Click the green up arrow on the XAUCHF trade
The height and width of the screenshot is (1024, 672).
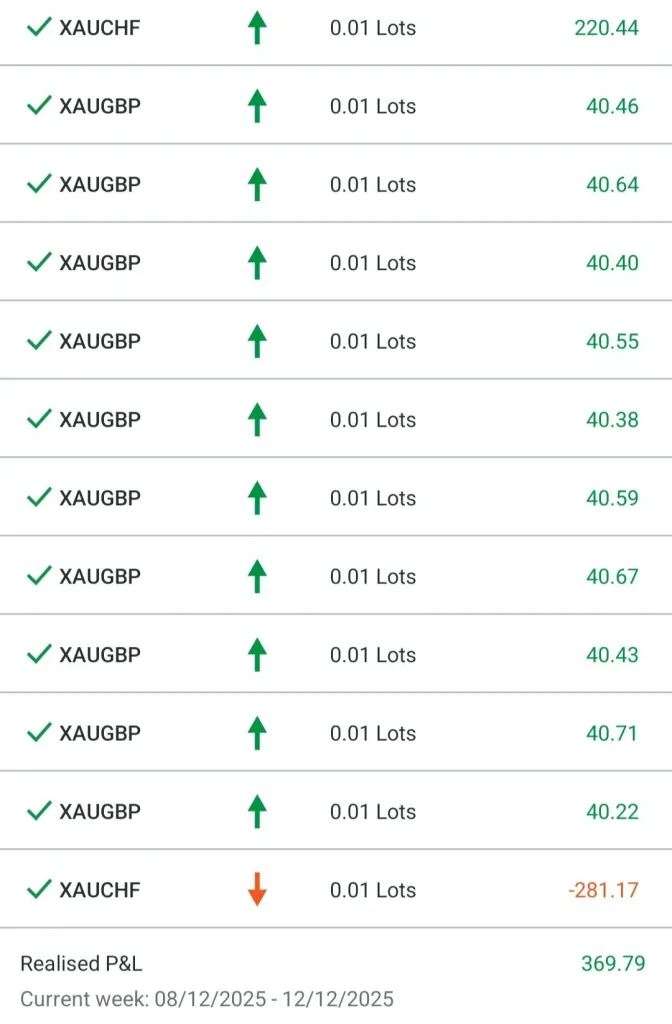(x=257, y=27)
